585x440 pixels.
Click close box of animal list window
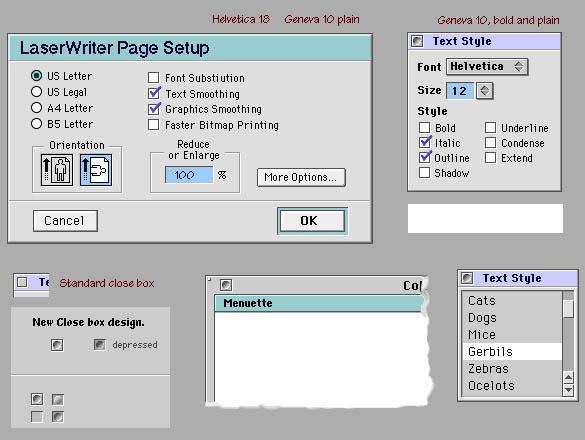pyautogui.click(x=467, y=278)
